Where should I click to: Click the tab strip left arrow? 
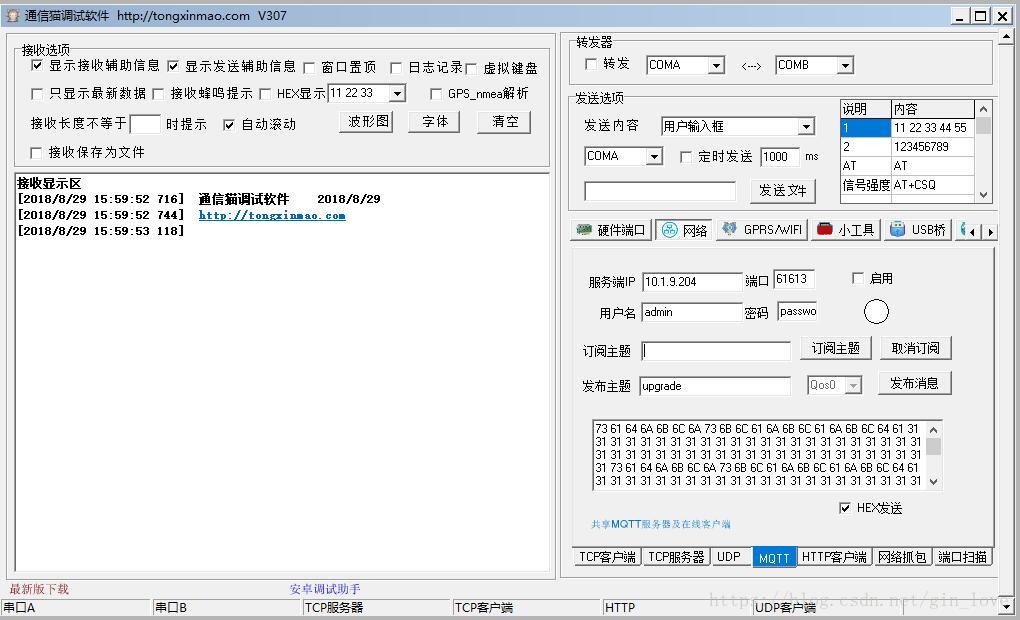point(973,232)
